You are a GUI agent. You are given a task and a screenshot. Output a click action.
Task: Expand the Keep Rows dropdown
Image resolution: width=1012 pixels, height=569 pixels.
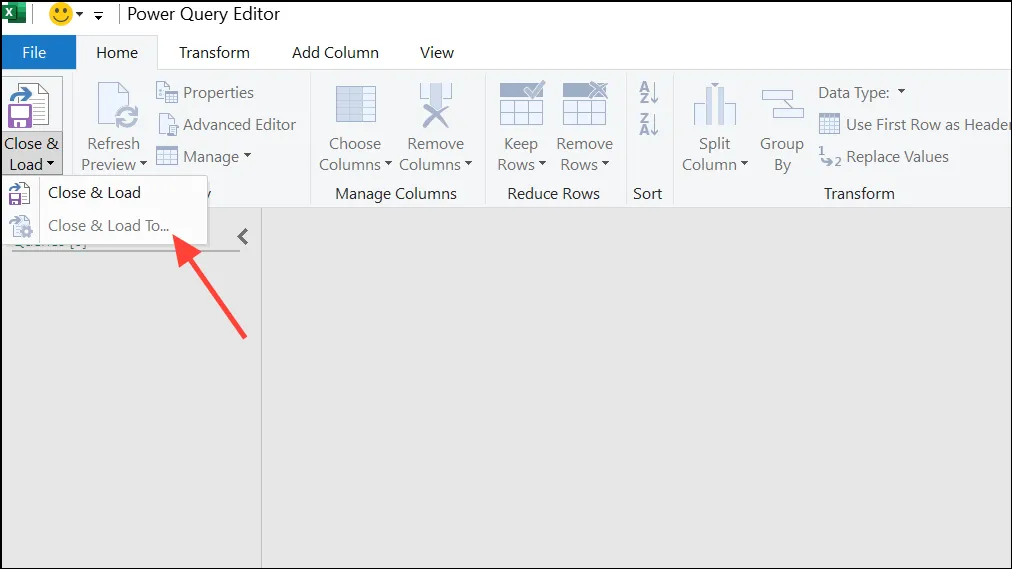(542, 164)
